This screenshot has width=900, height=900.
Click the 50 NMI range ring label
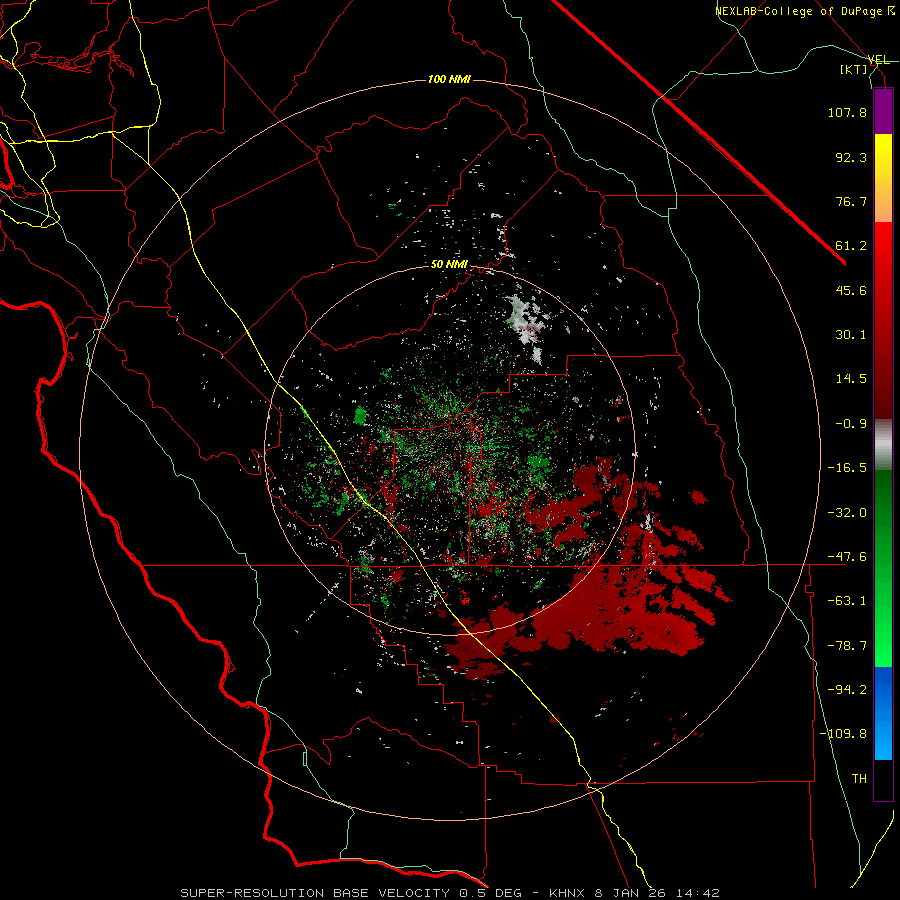pos(449,264)
